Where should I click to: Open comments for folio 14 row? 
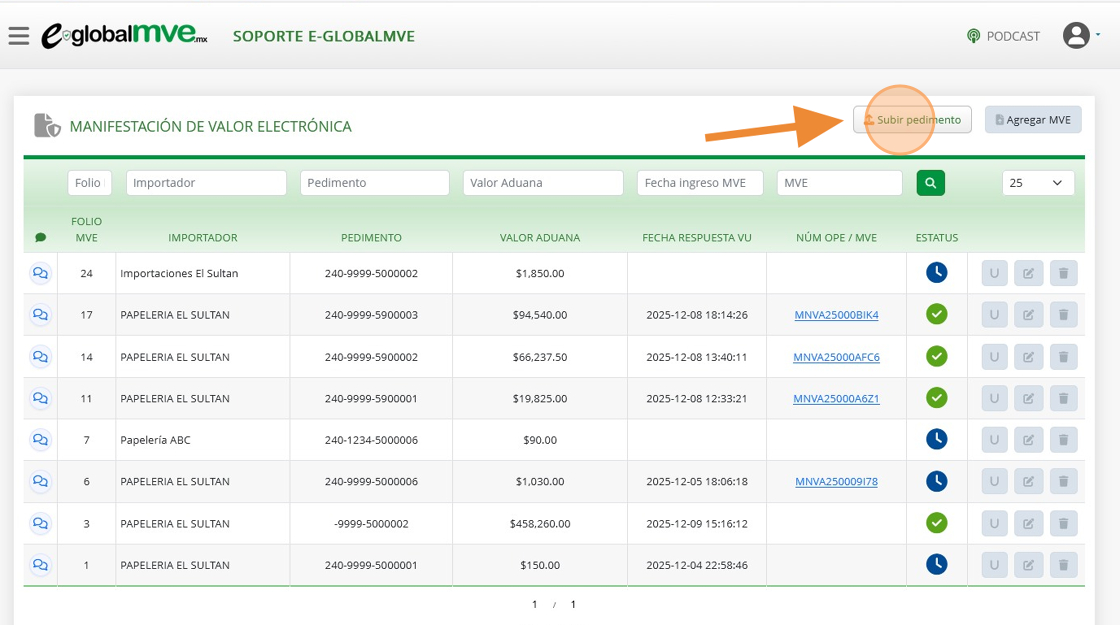pyautogui.click(x=41, y=356)
